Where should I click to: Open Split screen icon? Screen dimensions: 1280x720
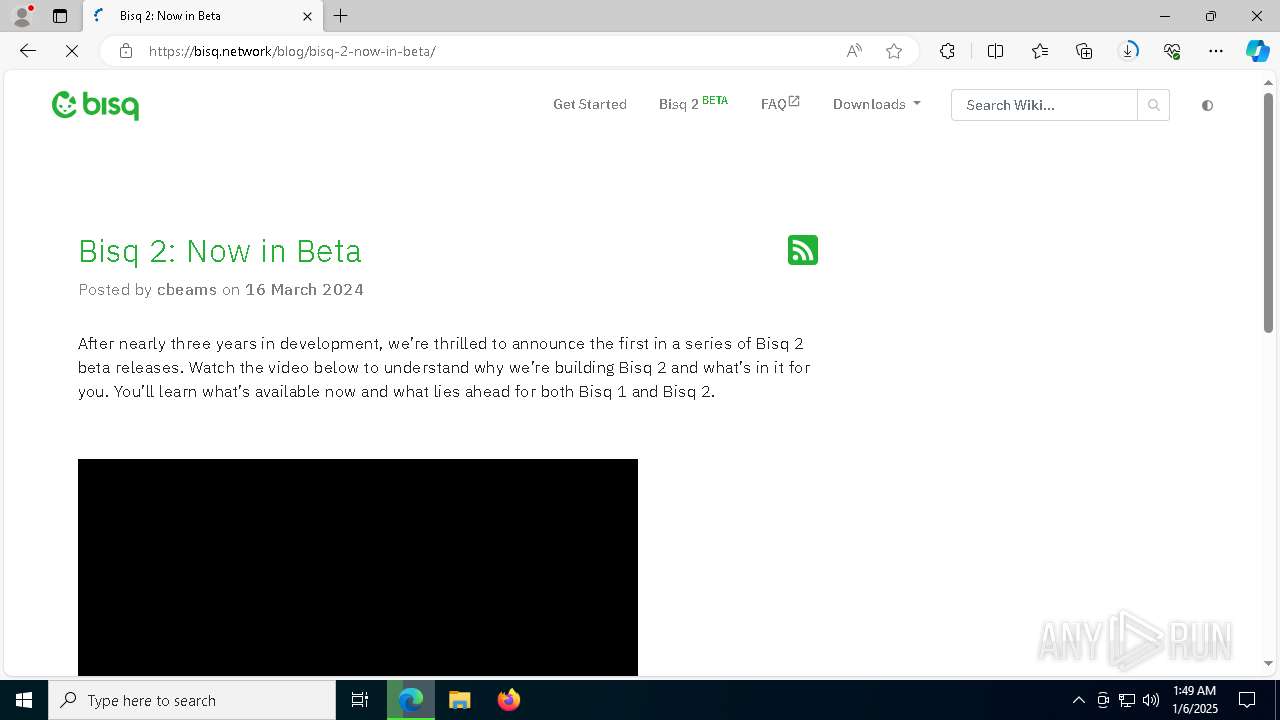coord(995,51)
